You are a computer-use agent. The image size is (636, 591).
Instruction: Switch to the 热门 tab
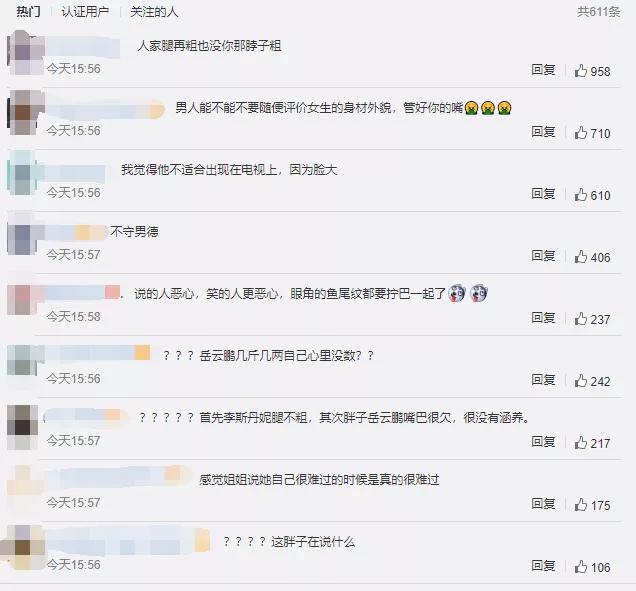click(x=28, y=11)
